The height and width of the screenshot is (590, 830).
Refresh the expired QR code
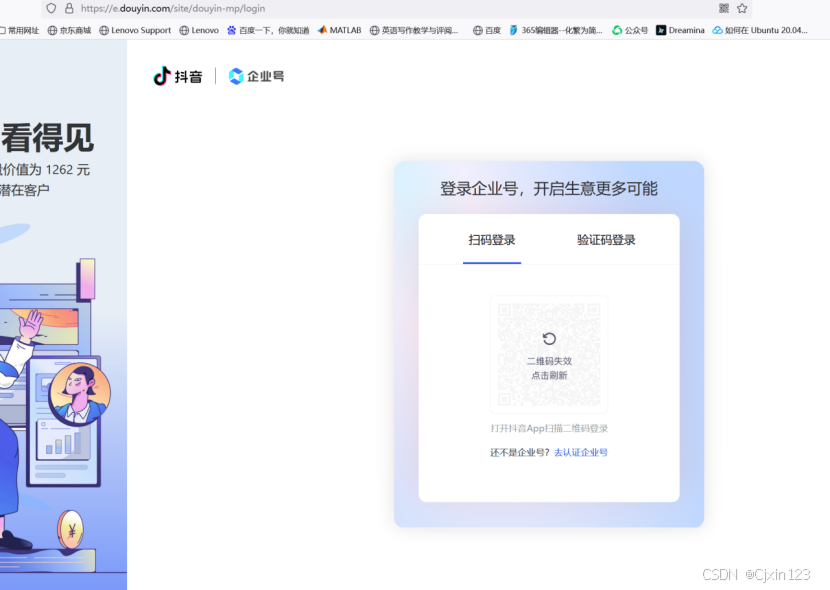tap(549, 339)
